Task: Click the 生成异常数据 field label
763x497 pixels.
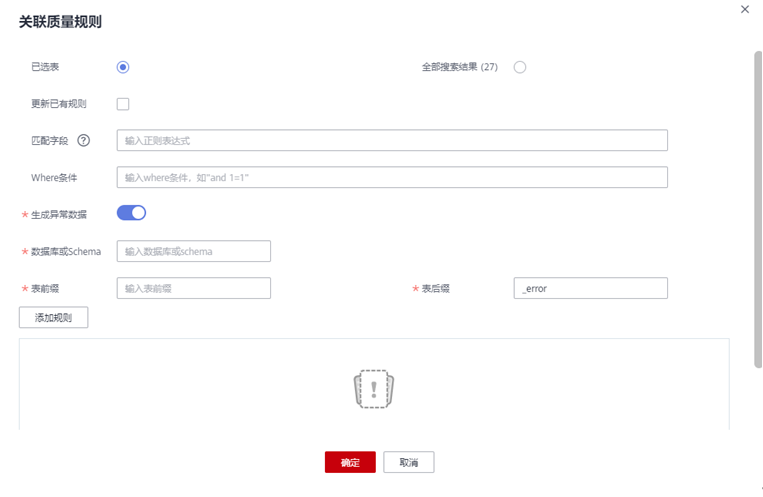Action: coord(59,215)
